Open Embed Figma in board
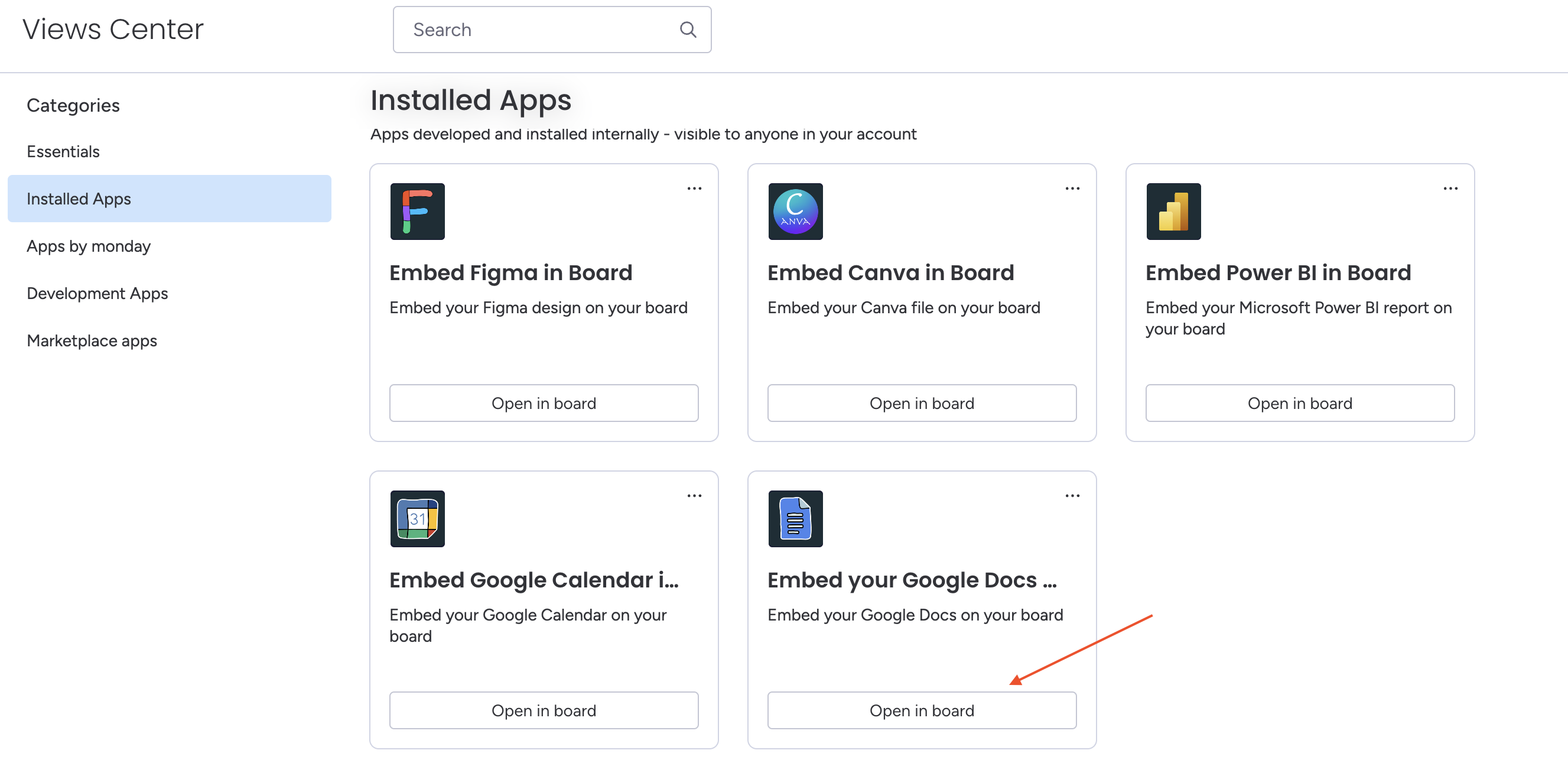Viewport: 1568px width, 773px height. [544, 403]
